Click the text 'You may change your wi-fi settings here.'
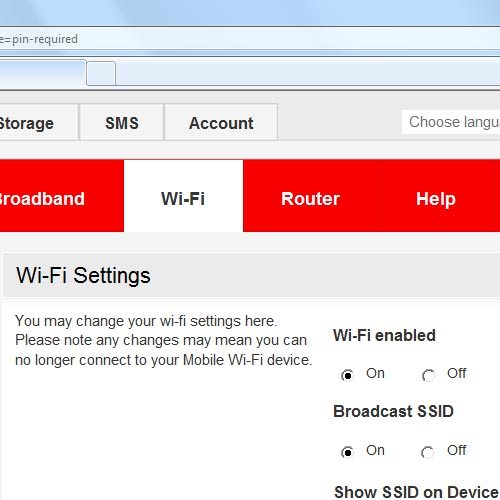 tap(146, 321)
